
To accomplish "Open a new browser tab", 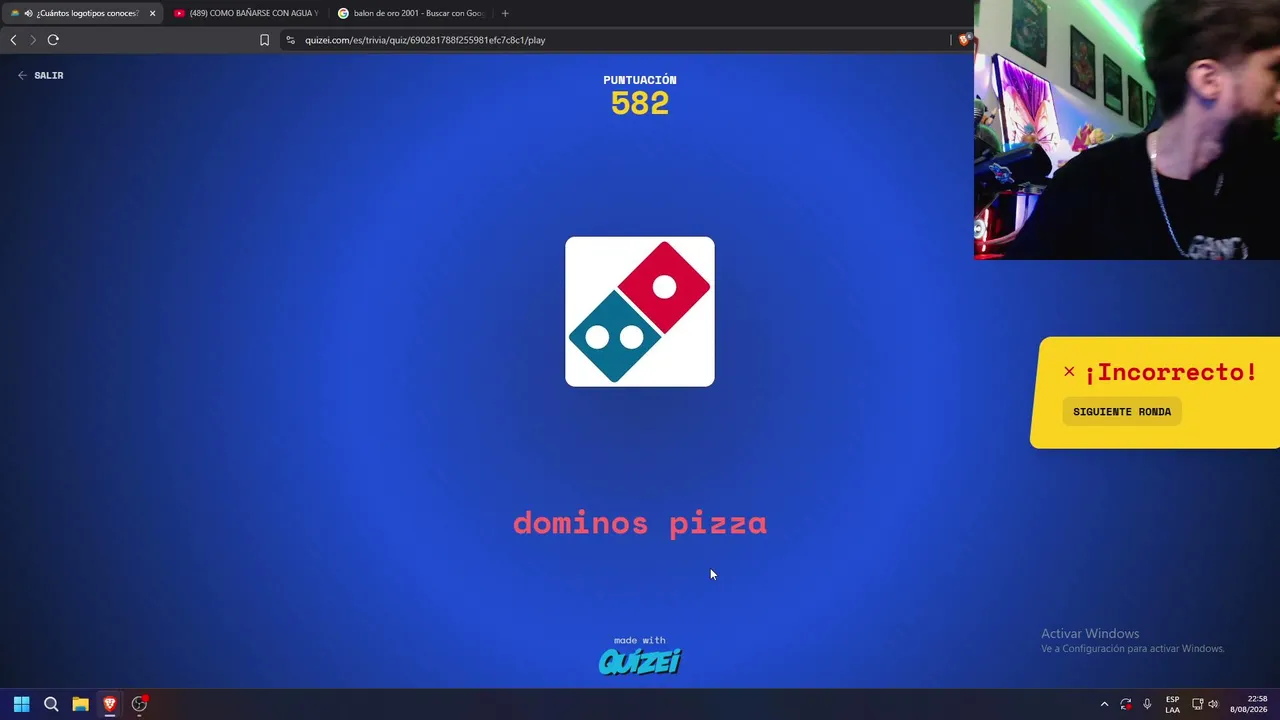I will 505,13.
